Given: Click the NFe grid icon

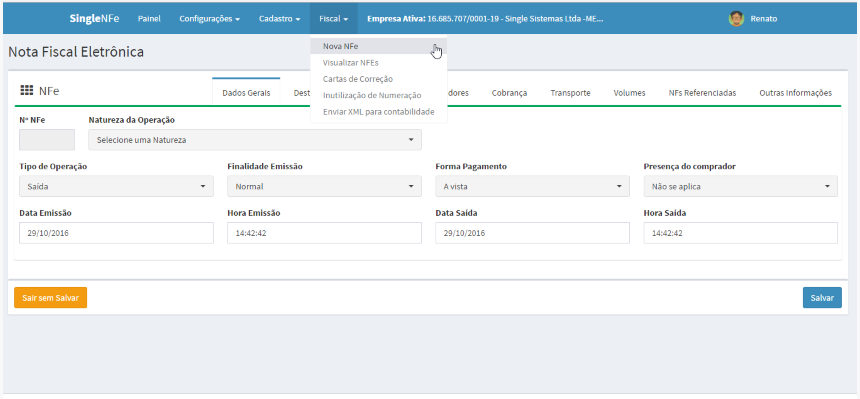Looking at the screenshot, I should coord(26,91).
